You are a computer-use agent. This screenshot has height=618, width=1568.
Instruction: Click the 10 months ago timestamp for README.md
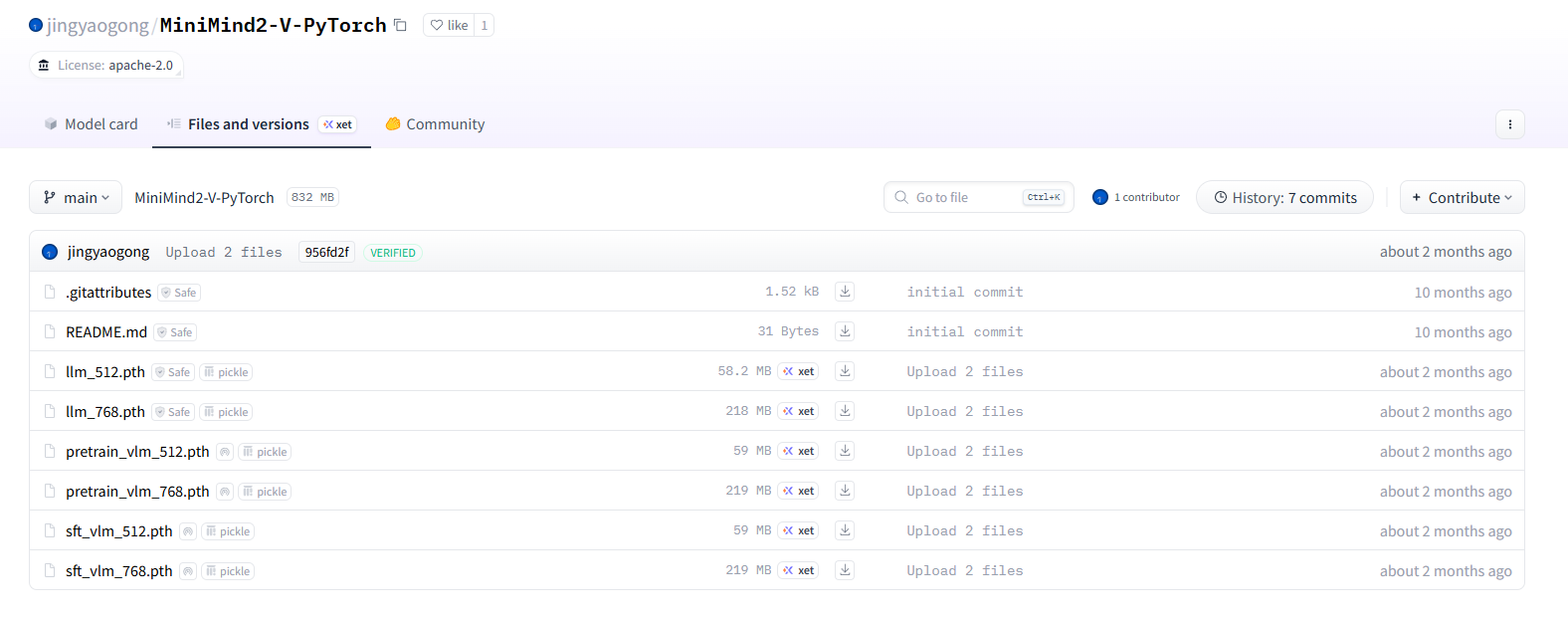pos(1463,332)
